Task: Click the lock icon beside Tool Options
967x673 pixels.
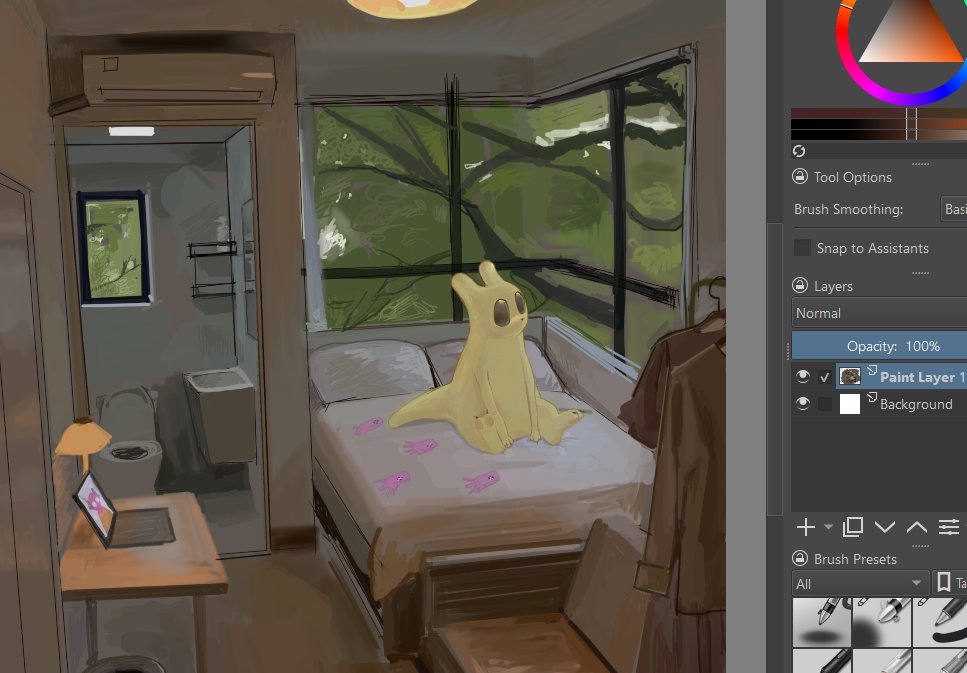Action: [x=800, y=177]
